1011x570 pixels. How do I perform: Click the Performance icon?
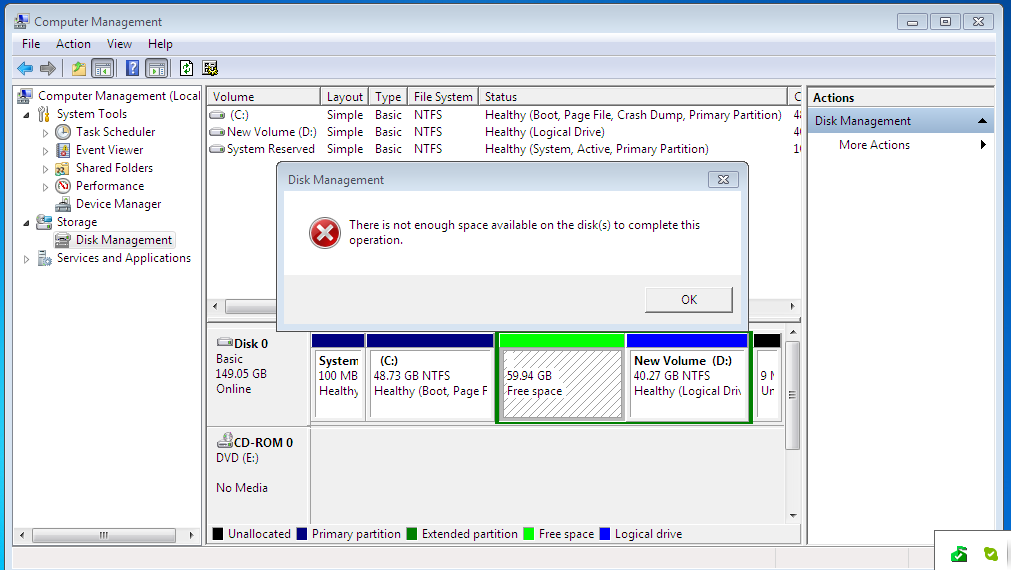click(63, 186)
